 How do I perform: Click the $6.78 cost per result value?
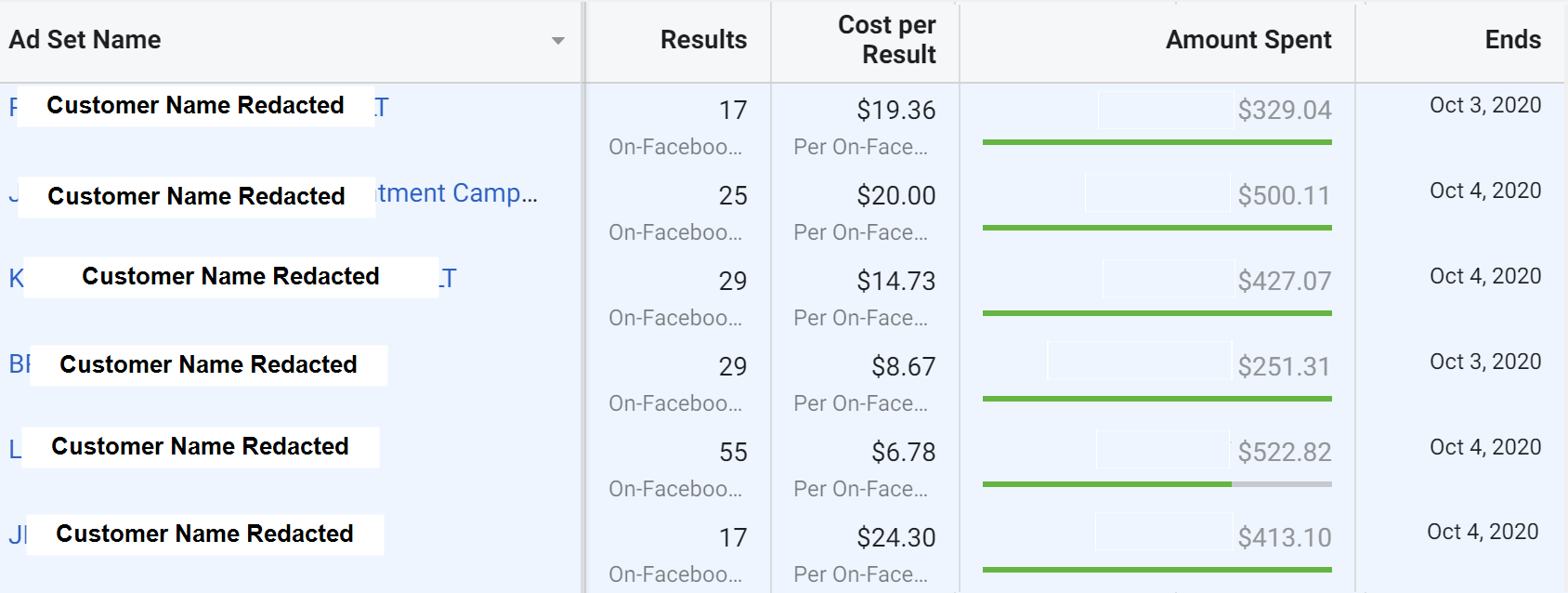[903, 453]
